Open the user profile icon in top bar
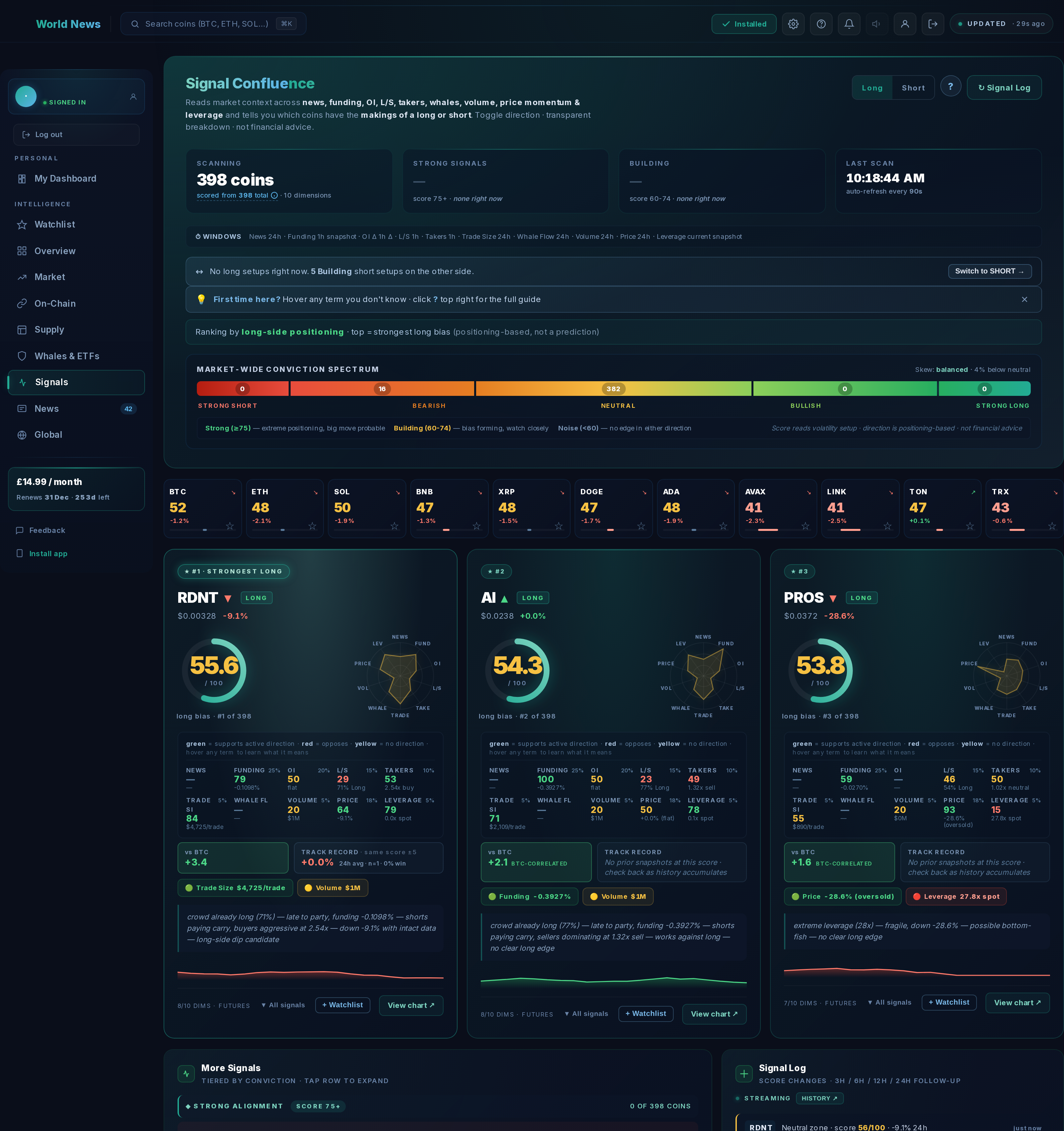This screenshot has height=1131, width=1064. coord(905,24)
